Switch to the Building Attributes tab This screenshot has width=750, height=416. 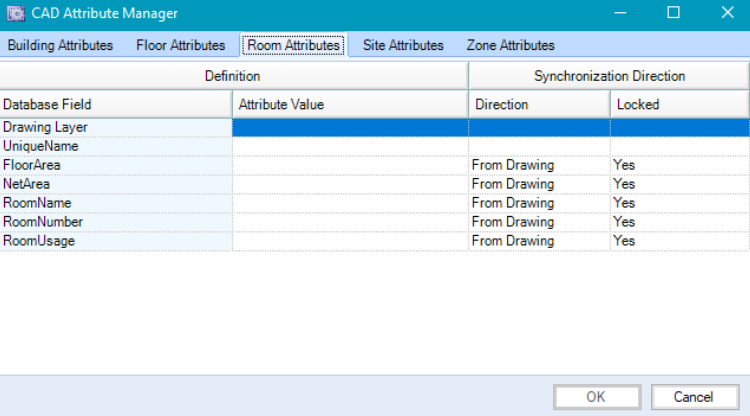[60, 45]
